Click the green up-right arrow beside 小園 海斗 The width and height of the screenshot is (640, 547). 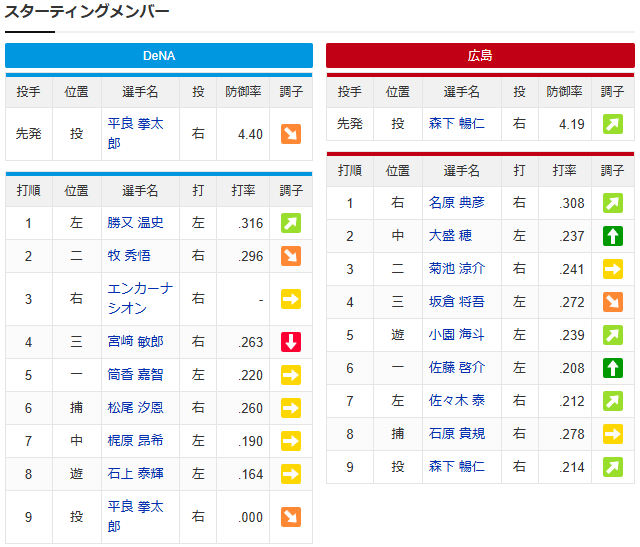click(613, 335)
